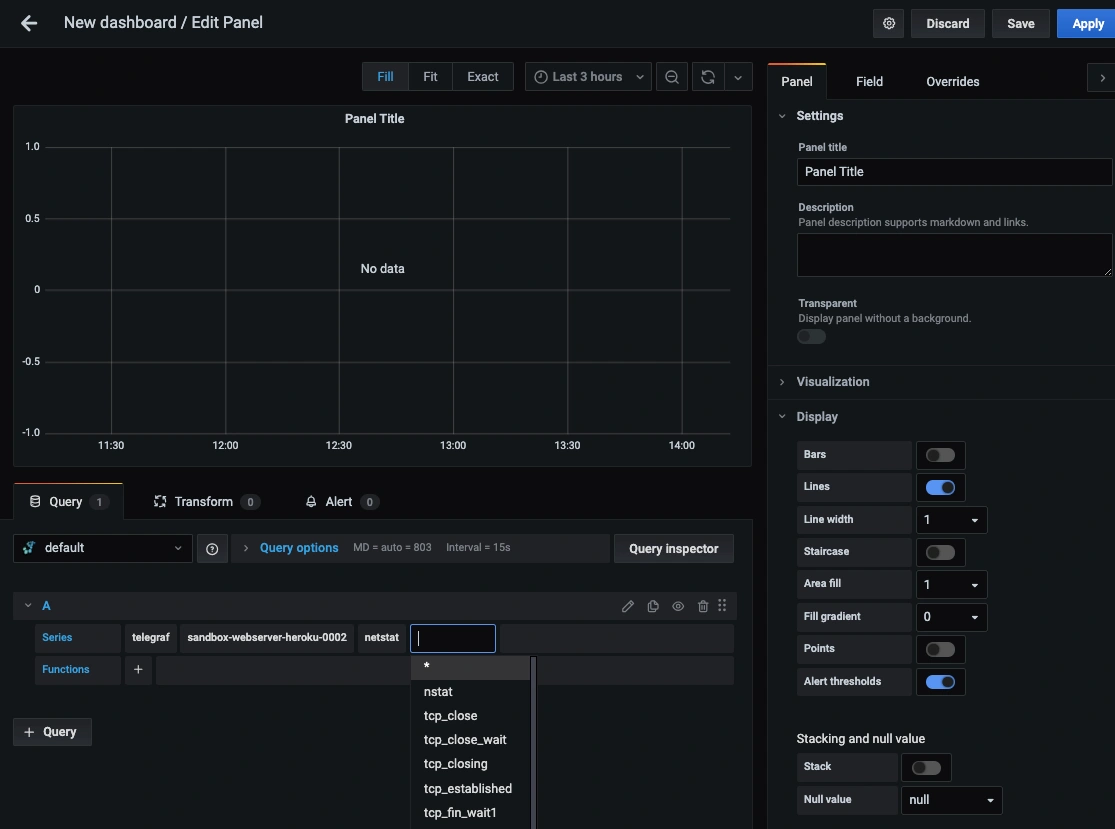Click the suggestion list scrollbar
The width and height of the screenshot is (1115, 829).
click(x=533, y=742)
